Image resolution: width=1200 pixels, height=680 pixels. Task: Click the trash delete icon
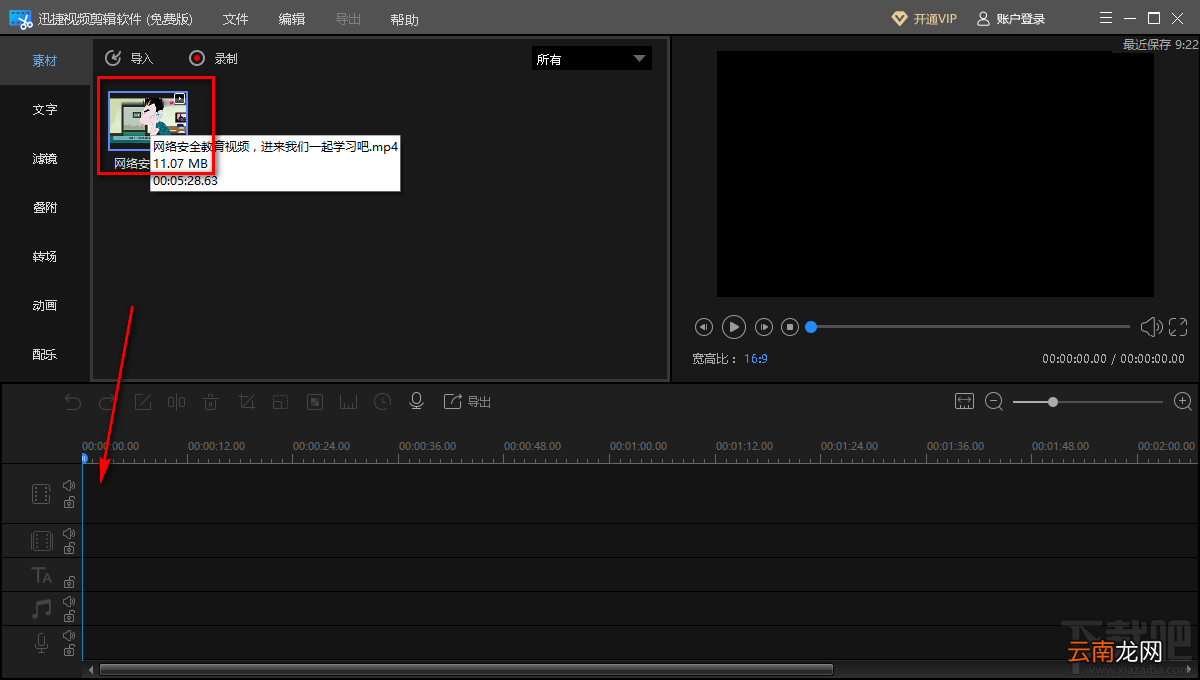[x=211, y=402]
